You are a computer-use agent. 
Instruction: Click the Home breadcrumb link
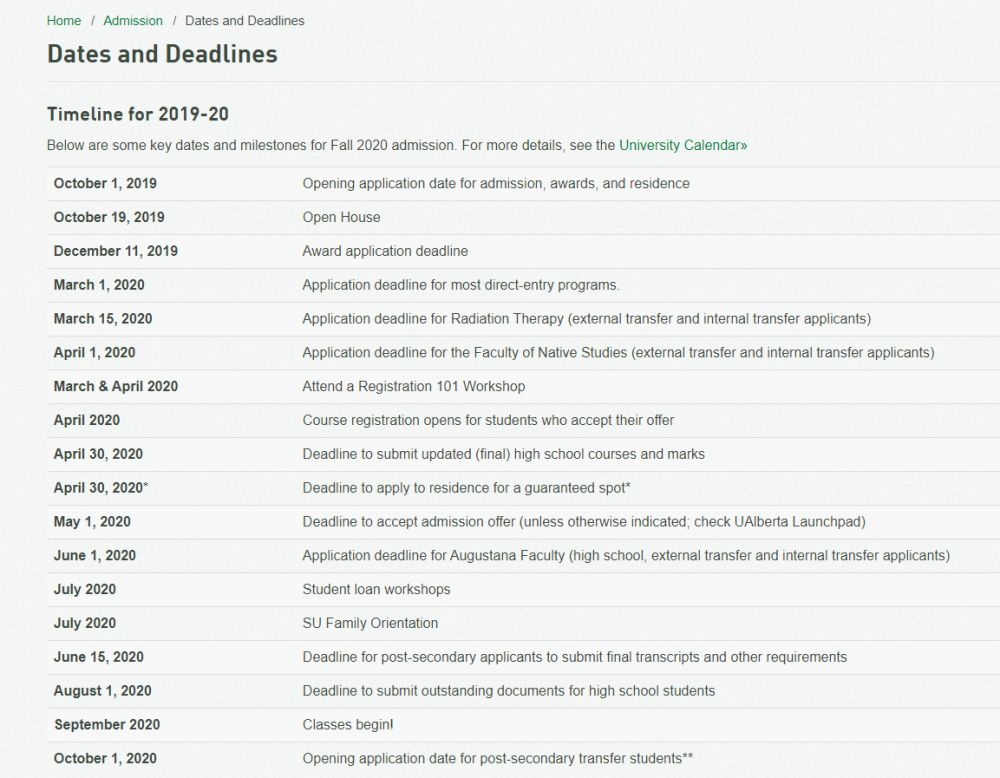(64, 20)
